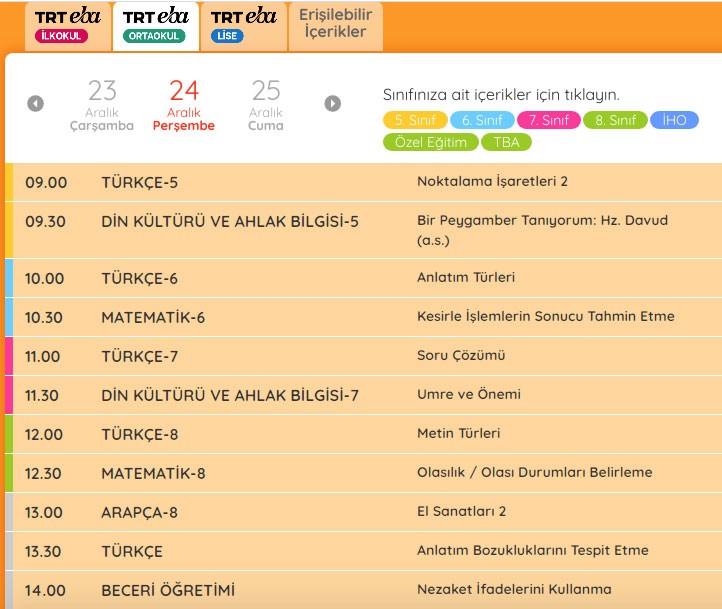Viewport: 722px width, 609px height.
Task: Click the TBA filter tag
Action: tap(507, 142)
